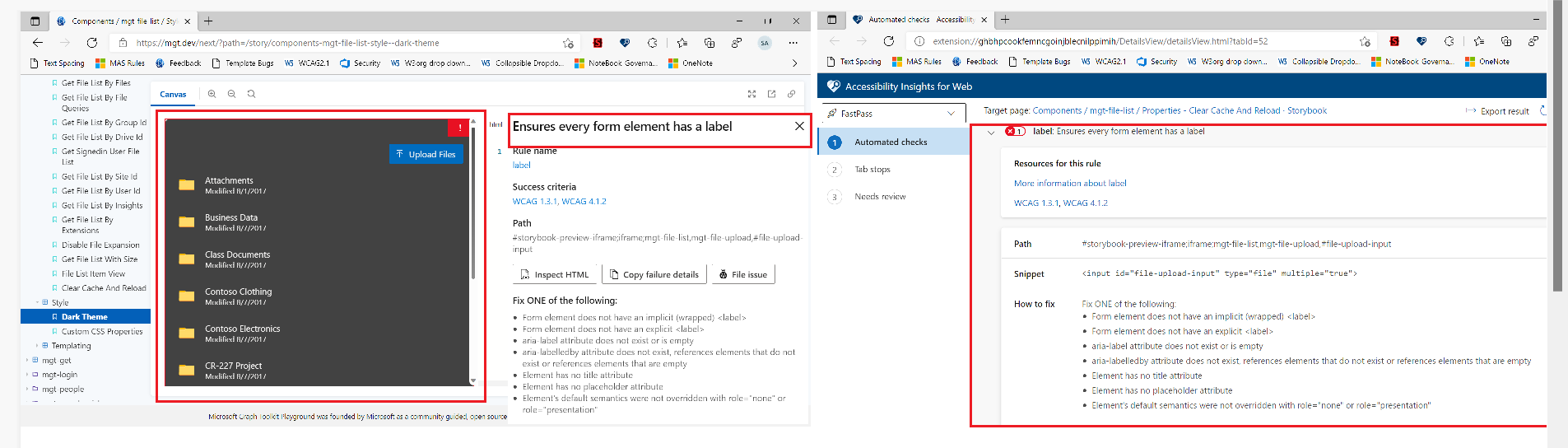Open Collections in right browser toolbar
The width and height of the screenshot is (1568, 448).
(x=1506, y=41)
